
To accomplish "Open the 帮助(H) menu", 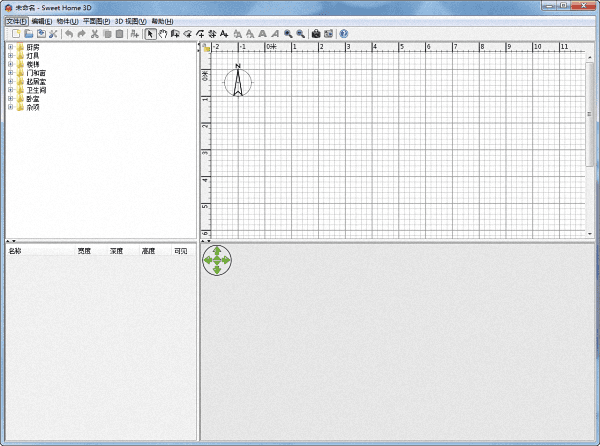I will click(x=162, y=20).
